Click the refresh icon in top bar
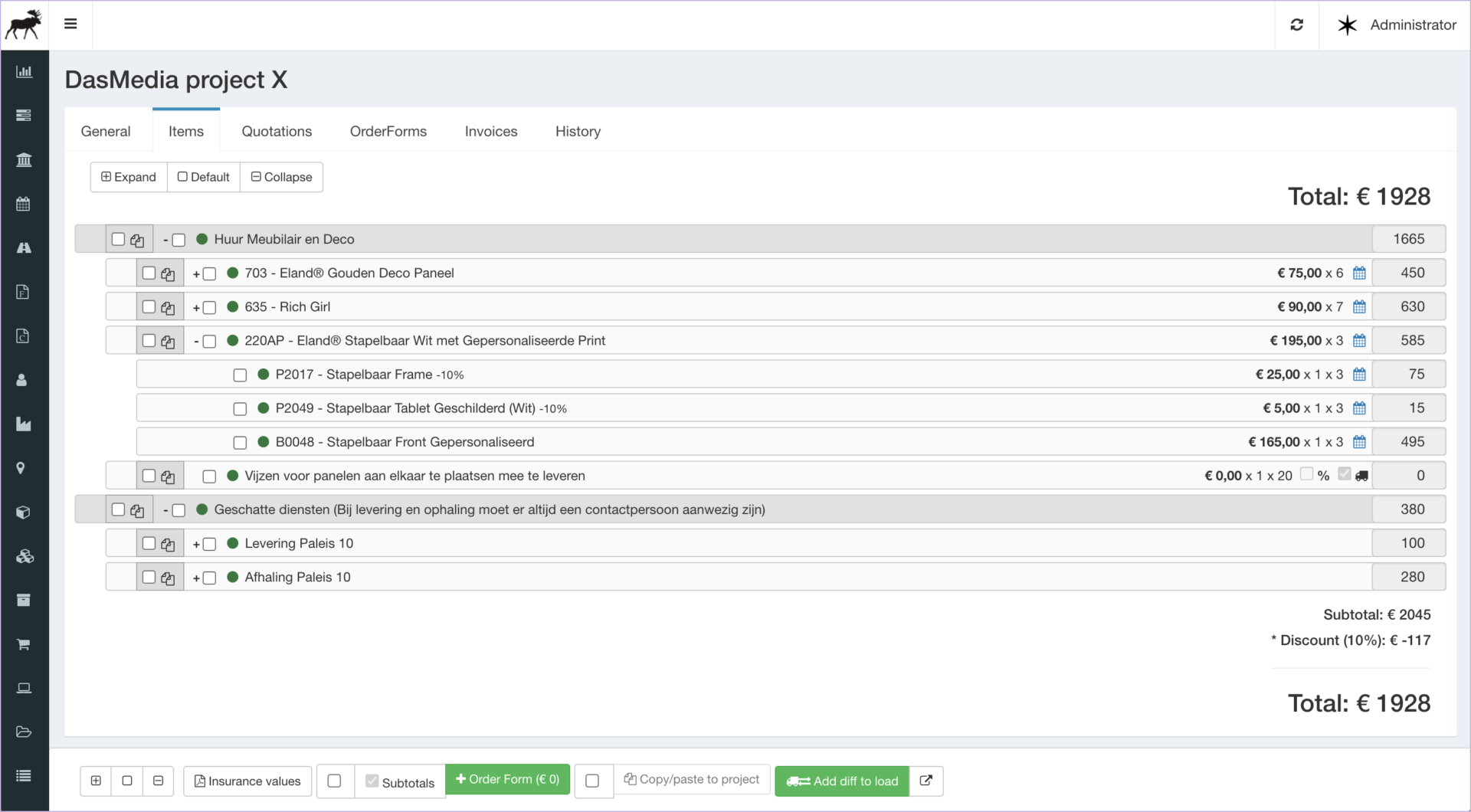Viewport: 1471px width, 812px height. coord(1296,25)
